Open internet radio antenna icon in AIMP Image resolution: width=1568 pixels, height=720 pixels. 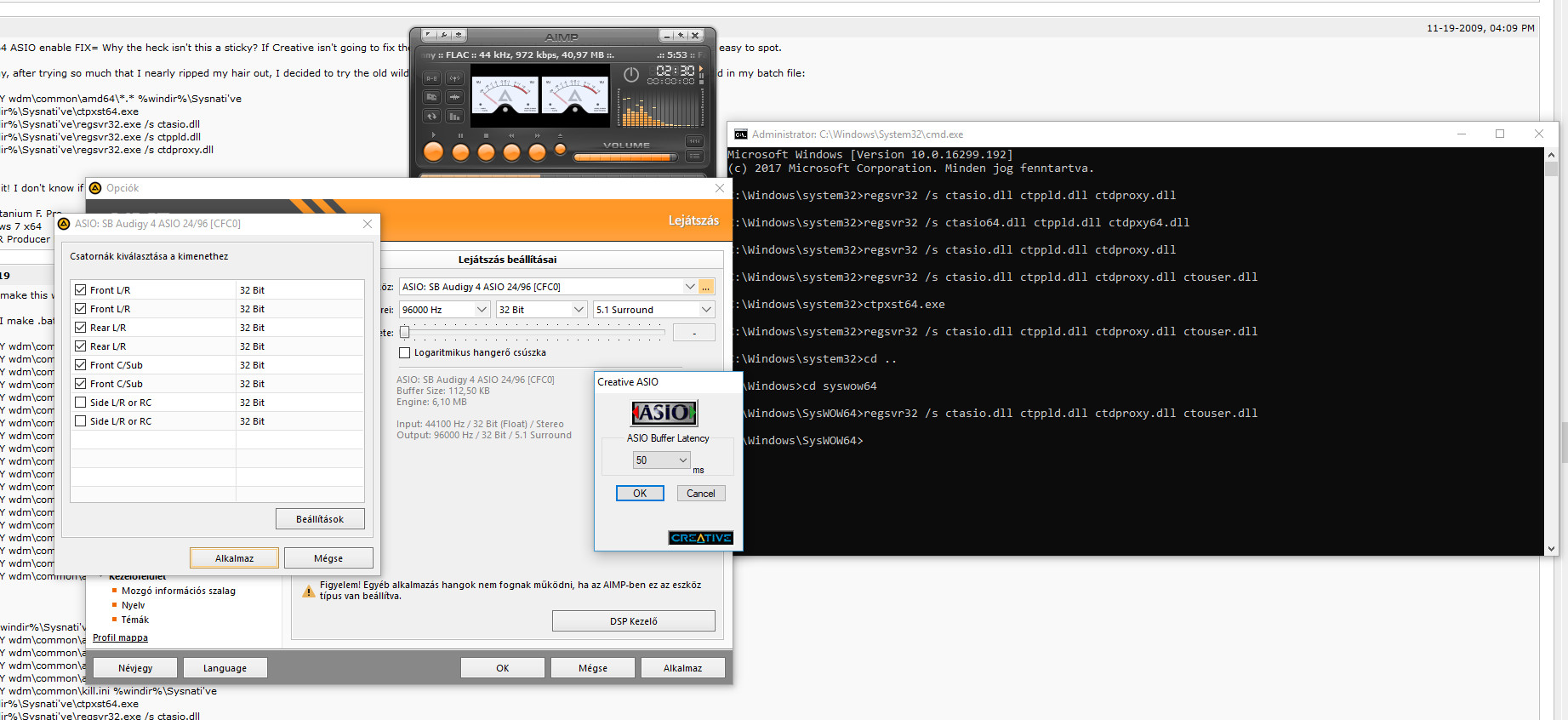(x=454, y=78)
